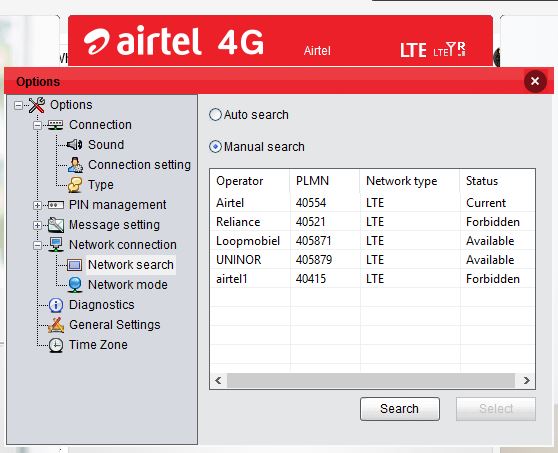Select the UNINOR operator row
The image size is (558, 453).
(373, 260)
